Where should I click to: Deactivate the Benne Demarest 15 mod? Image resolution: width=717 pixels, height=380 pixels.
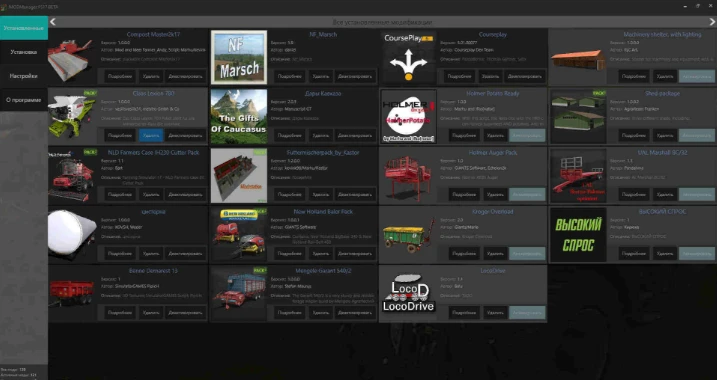click(185, 312)
